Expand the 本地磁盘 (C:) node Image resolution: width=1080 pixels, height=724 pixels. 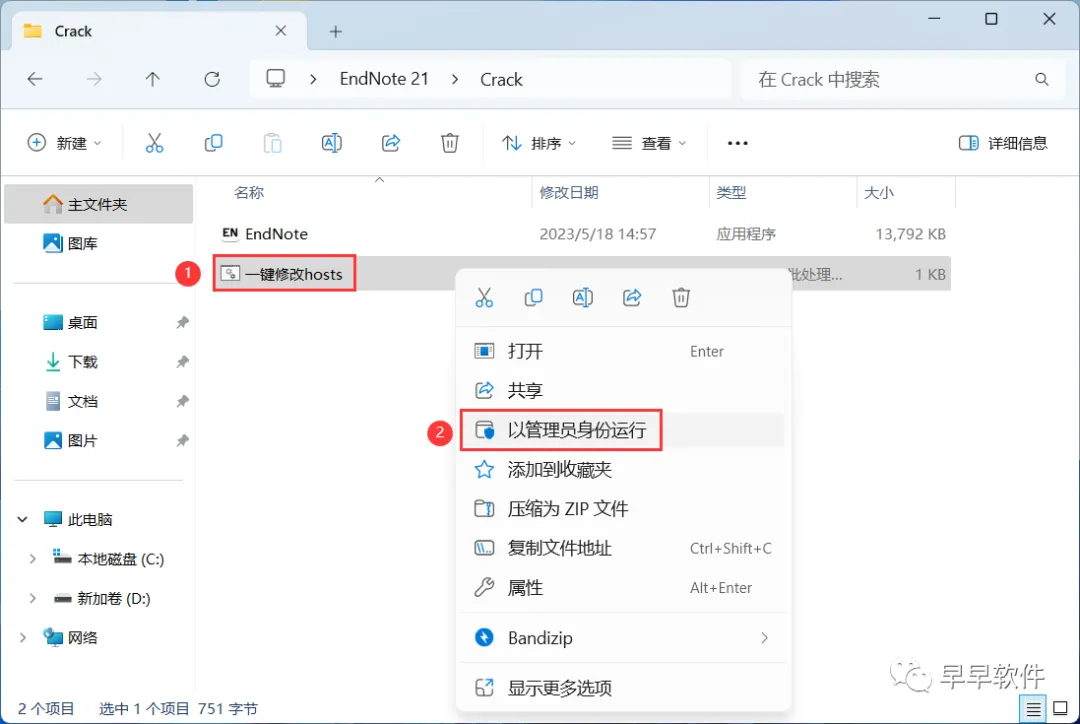pos(32,559)
